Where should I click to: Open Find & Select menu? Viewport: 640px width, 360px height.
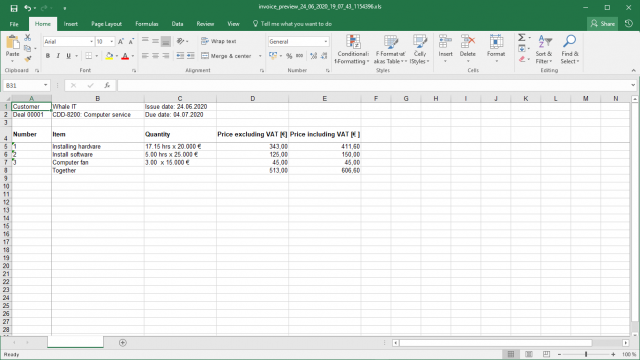570,49
